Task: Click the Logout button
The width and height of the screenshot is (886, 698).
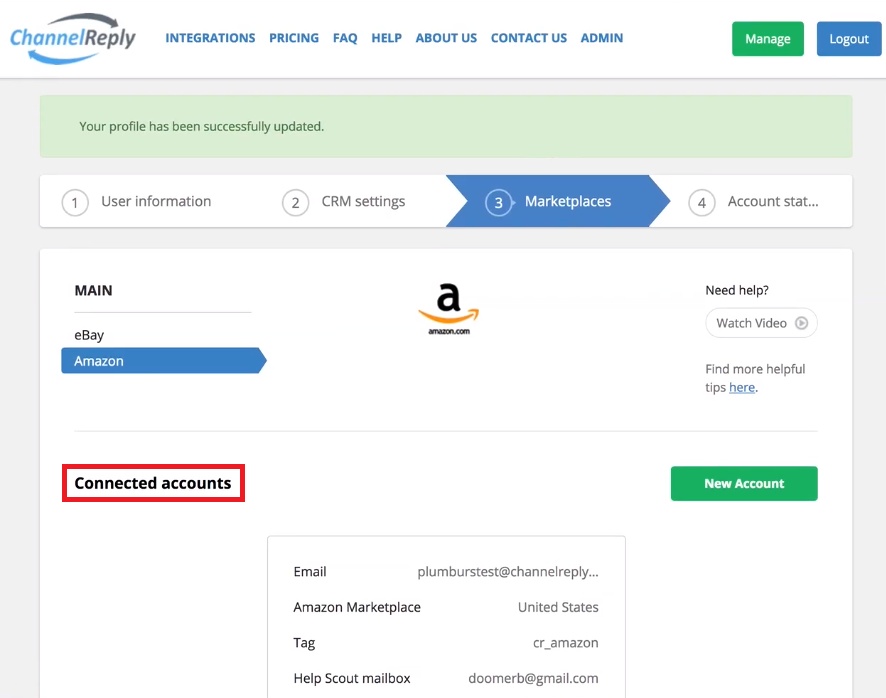Action: (x=849, y=38)
